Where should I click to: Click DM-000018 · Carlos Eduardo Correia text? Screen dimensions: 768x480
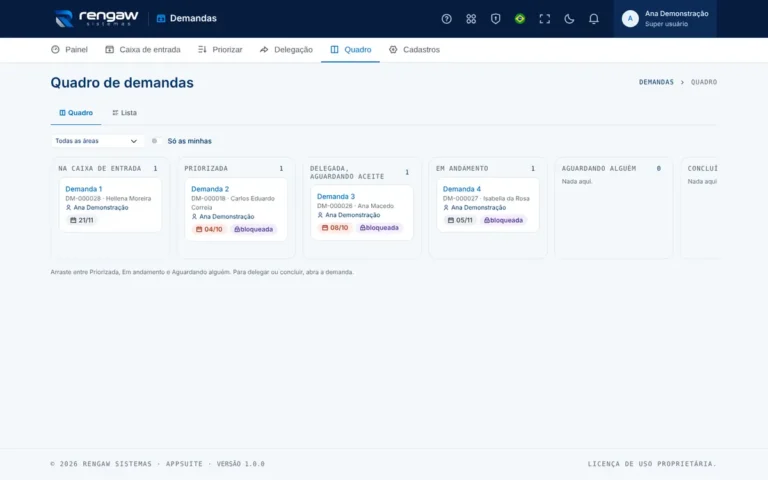[x=233, y=203]
